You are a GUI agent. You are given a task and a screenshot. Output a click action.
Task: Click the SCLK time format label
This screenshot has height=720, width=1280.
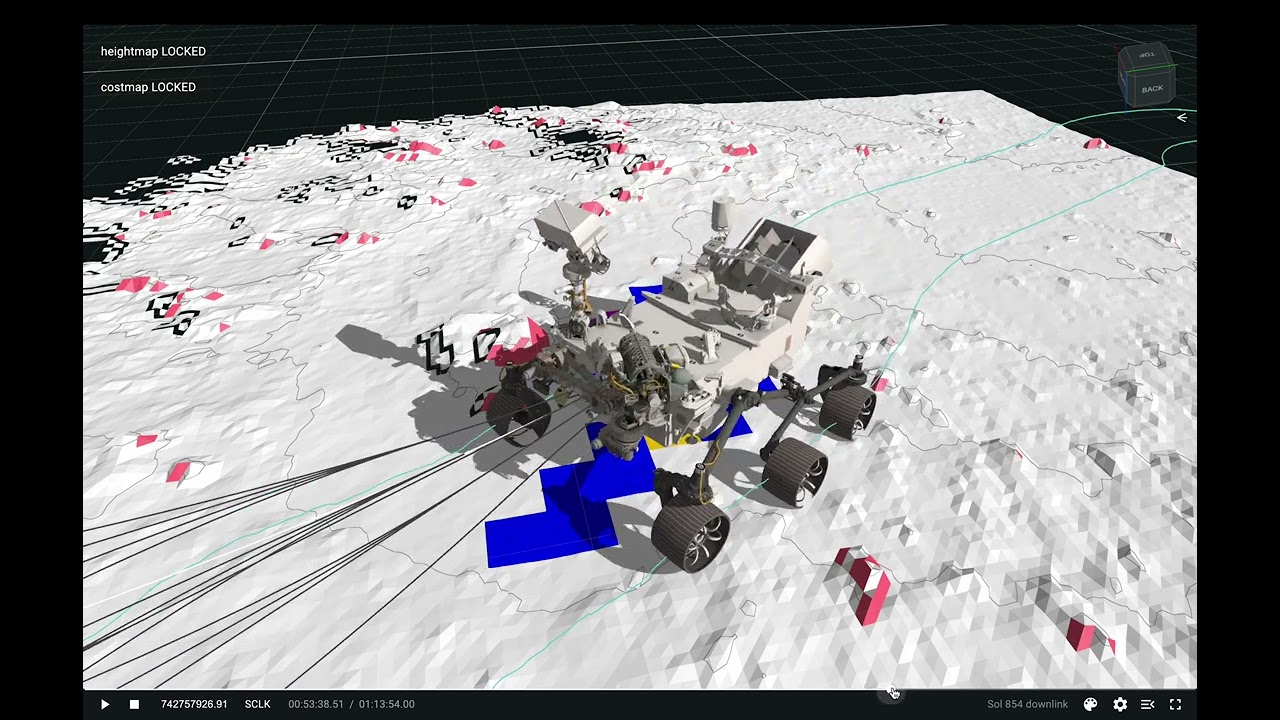(258, 704)
